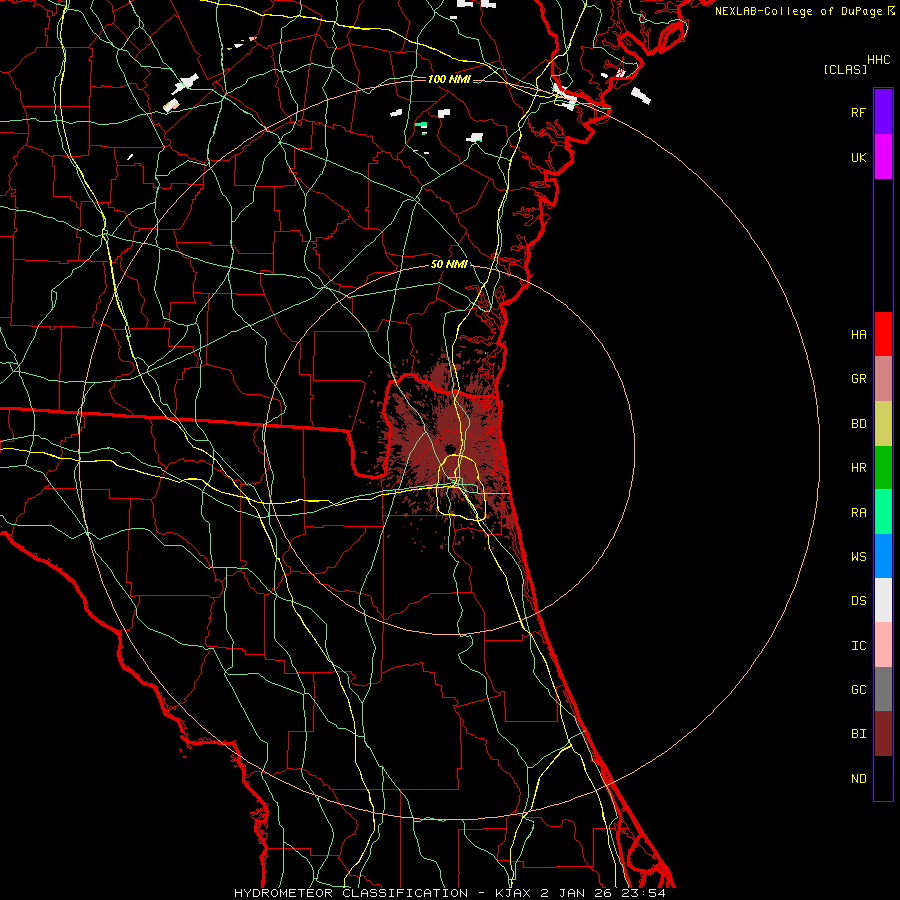
Task: Click the small green RA echo near top
Action: coord(421,124)
